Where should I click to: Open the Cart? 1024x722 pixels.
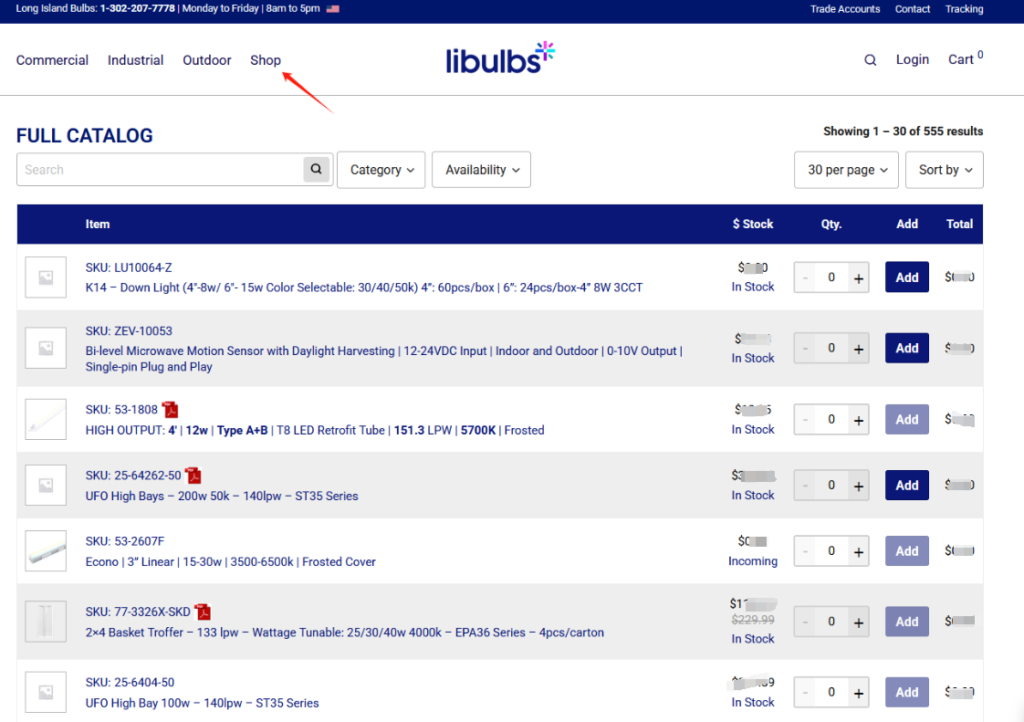pos(965,58)
